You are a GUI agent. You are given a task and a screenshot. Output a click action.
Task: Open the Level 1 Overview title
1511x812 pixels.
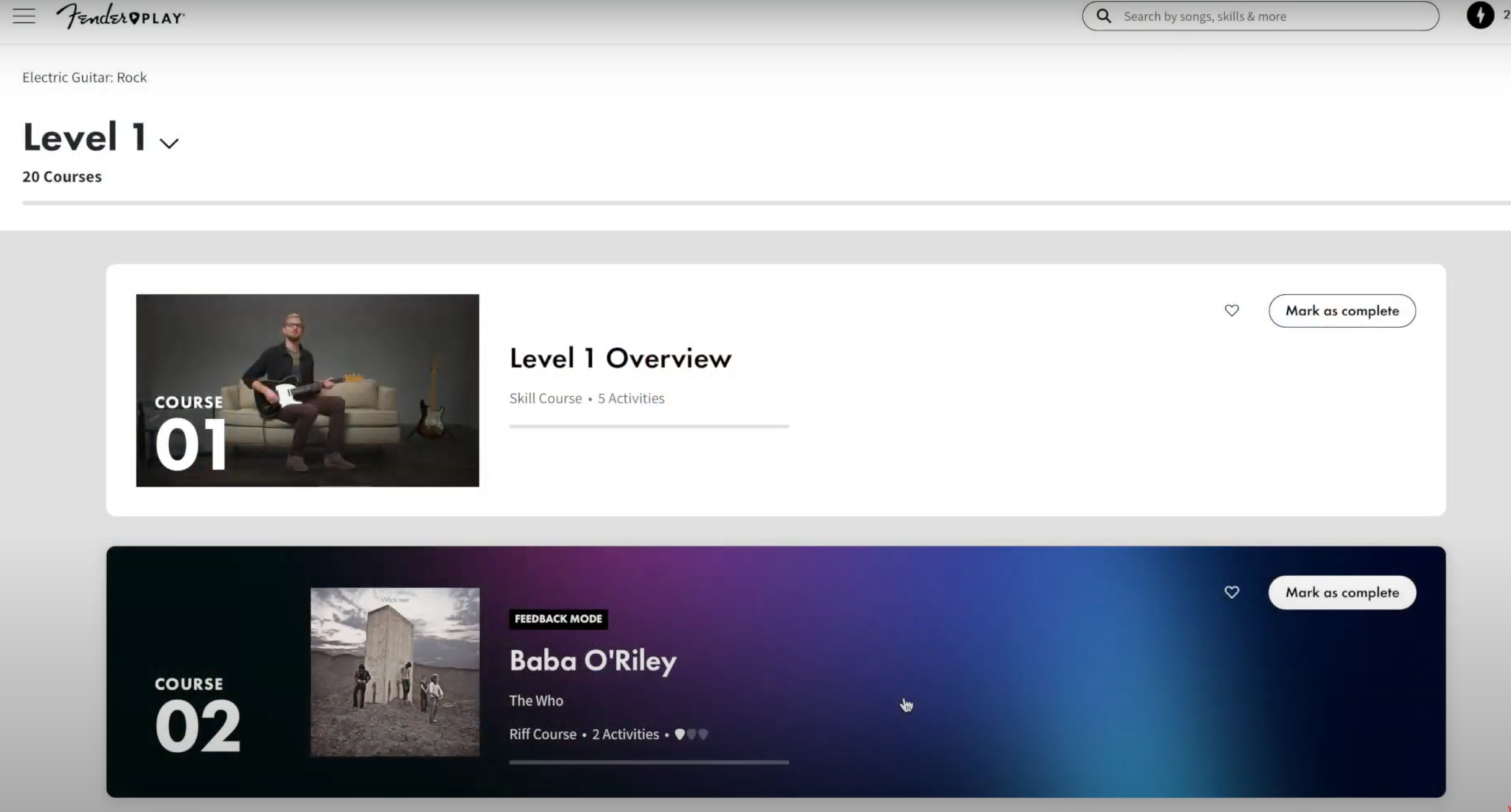point(621,358)
